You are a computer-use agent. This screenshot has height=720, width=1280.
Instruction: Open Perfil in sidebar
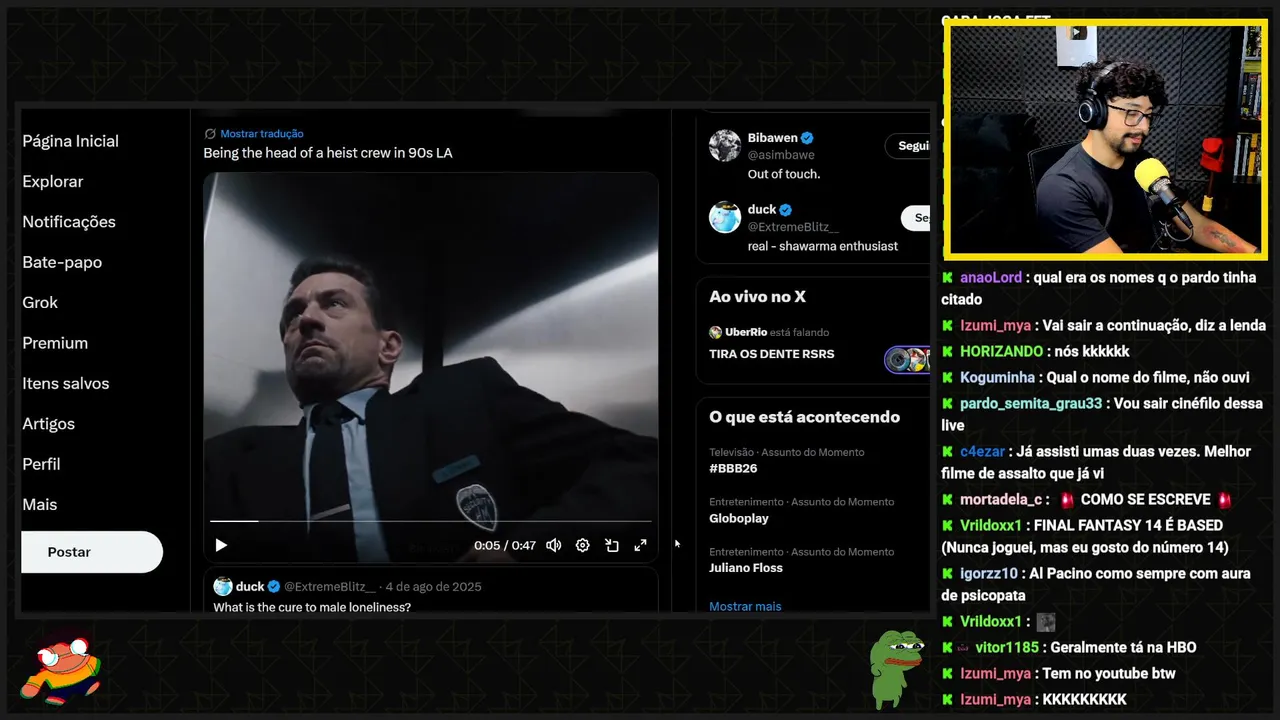click(x=41, y=464)
